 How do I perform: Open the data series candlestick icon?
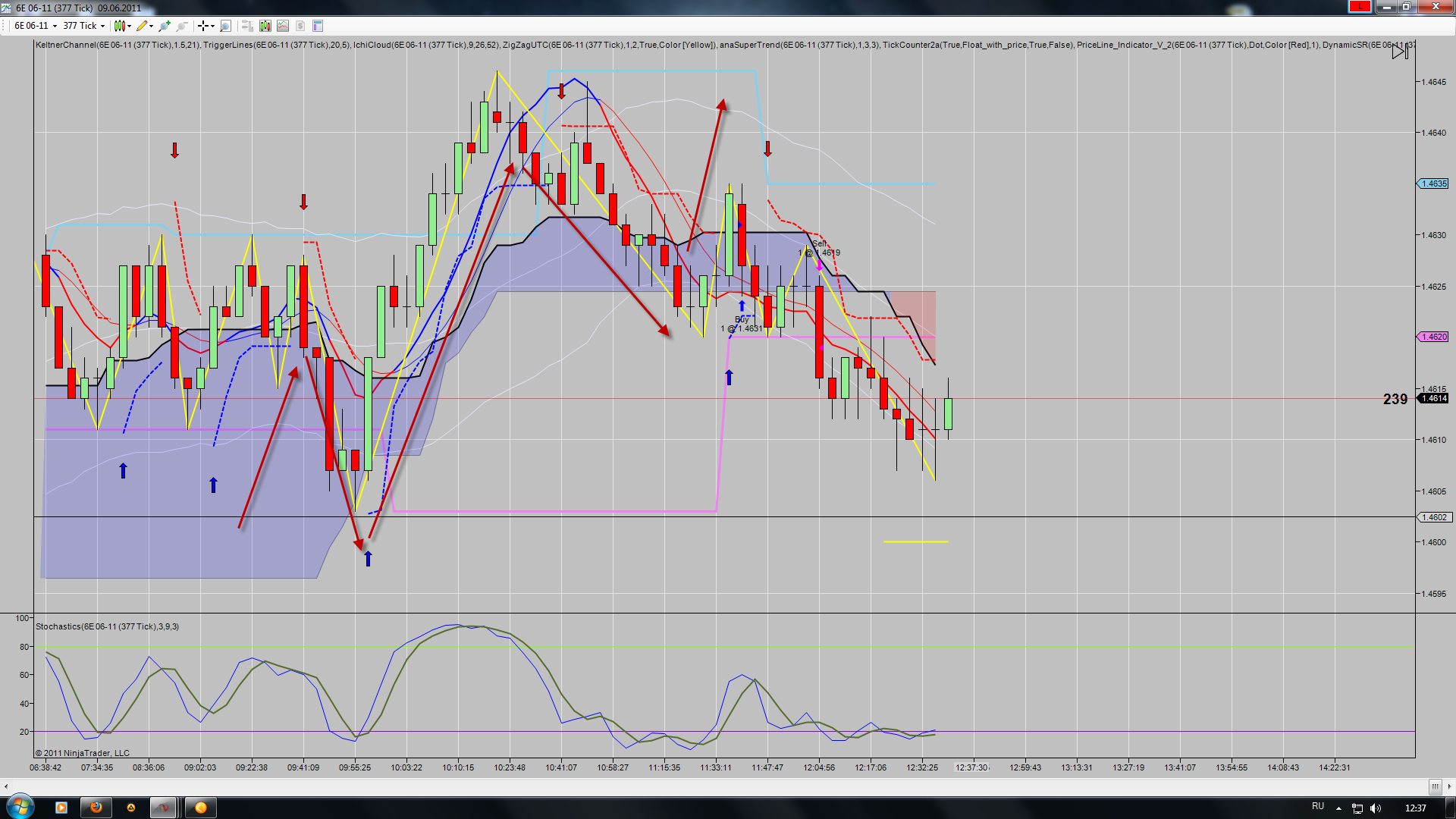point(265,26)
